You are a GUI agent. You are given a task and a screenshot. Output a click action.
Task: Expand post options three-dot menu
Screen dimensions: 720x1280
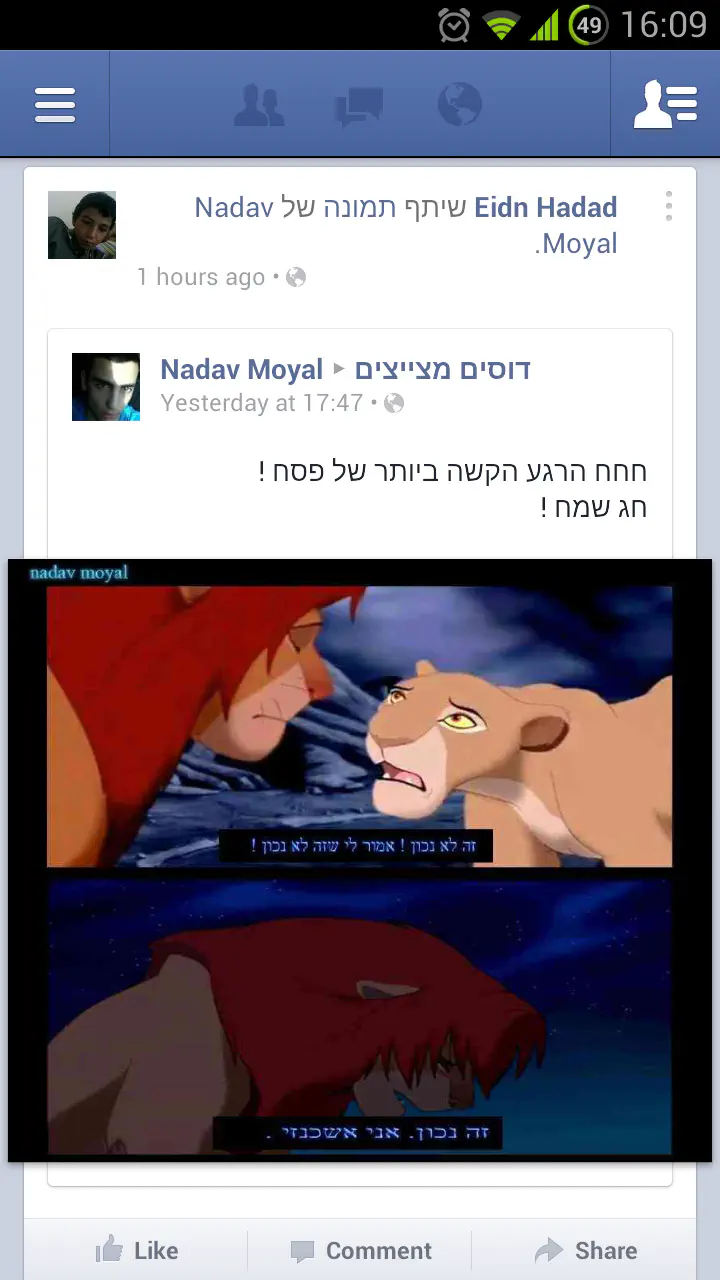click(668, 207)
